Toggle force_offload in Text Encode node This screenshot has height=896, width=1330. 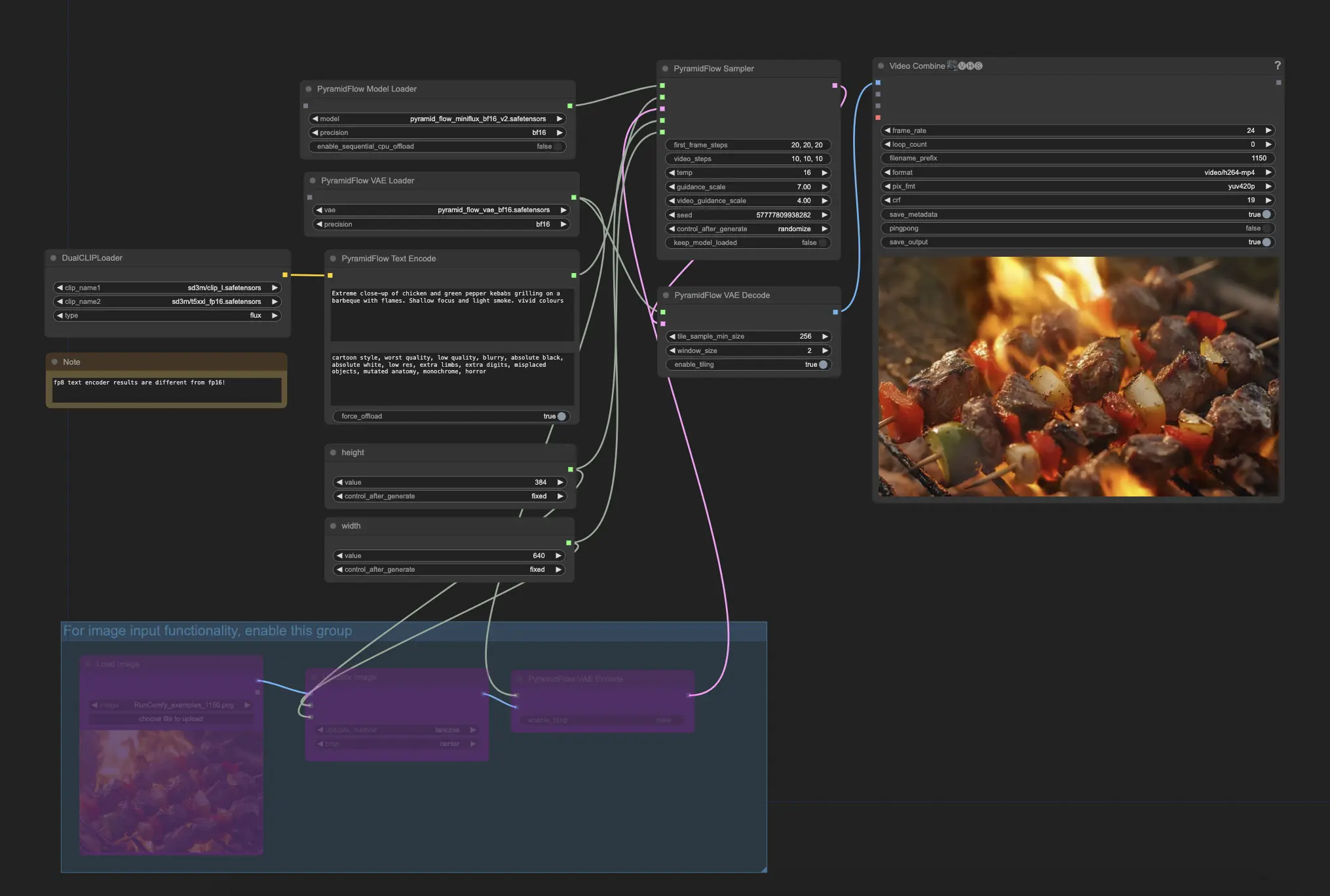(x=451, y=417)
